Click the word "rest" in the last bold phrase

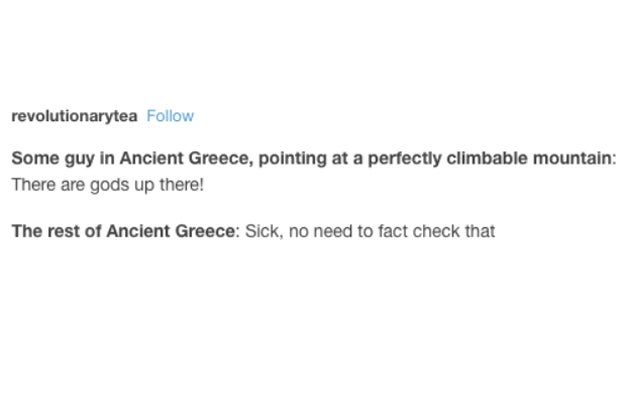[x=64, y=231]
